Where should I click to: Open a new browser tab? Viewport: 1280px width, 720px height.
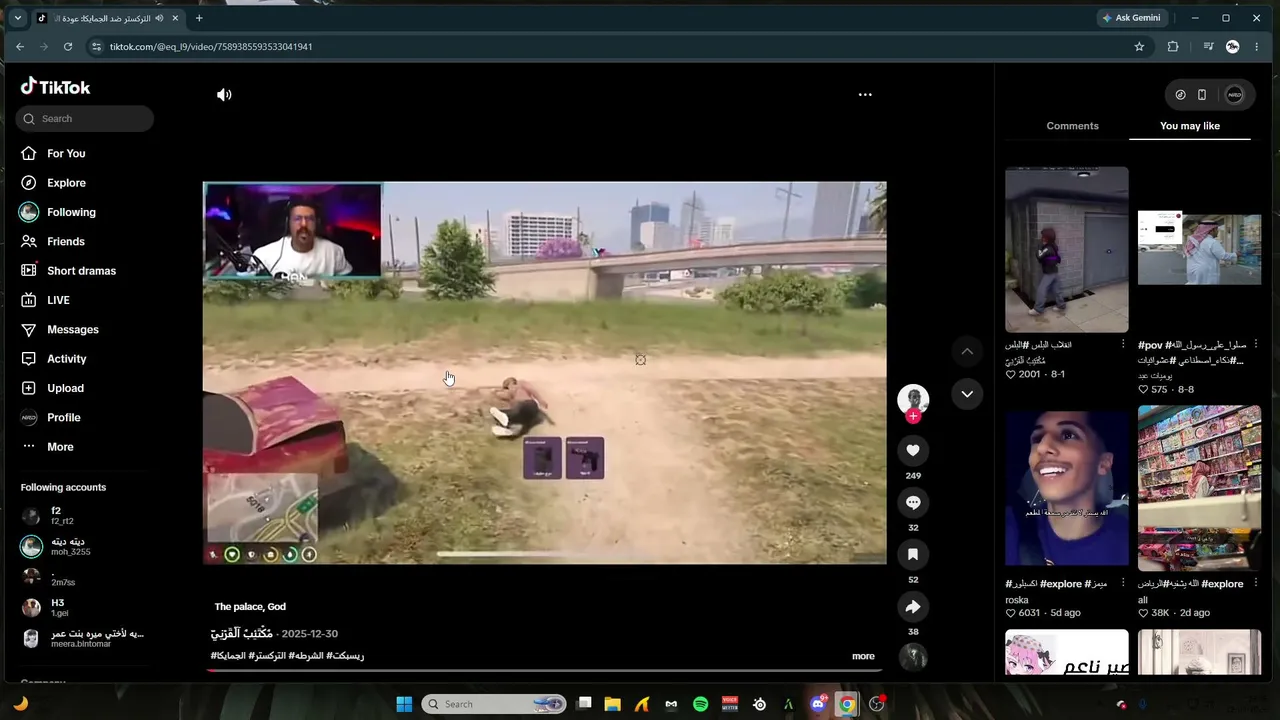[x=199, y=18]
